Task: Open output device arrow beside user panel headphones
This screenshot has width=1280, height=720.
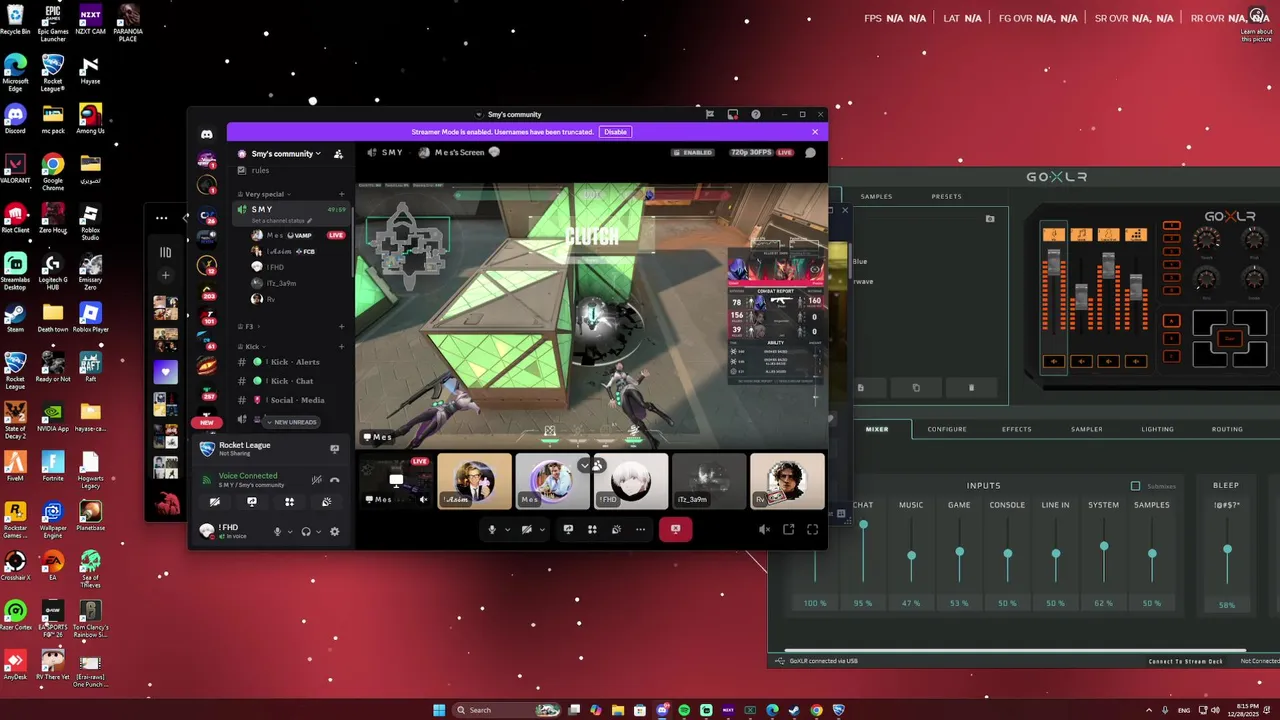Action: [x=319, y=532]
